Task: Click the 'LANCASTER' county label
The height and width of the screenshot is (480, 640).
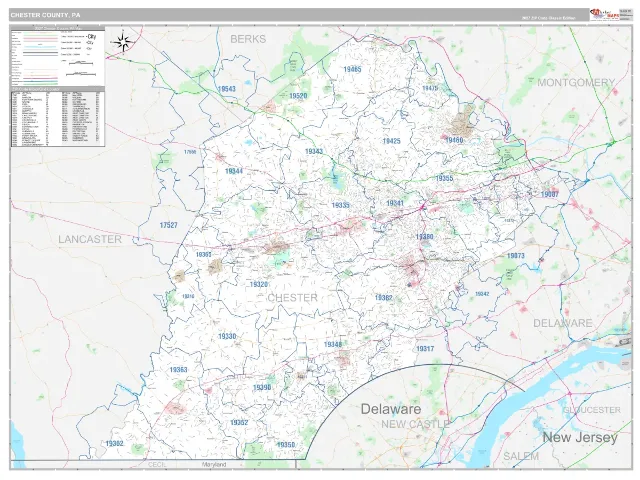Action: [x=90, y=239]
